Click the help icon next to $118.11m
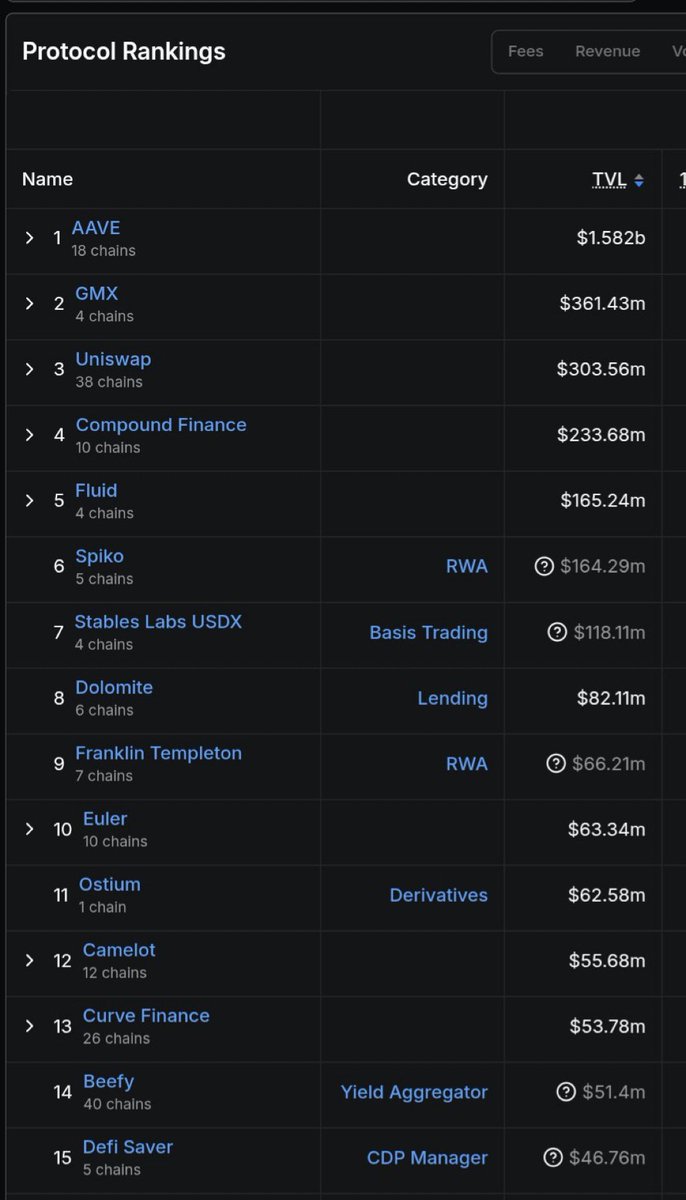This screenshot has width=686, height=1200. point(557,633)
